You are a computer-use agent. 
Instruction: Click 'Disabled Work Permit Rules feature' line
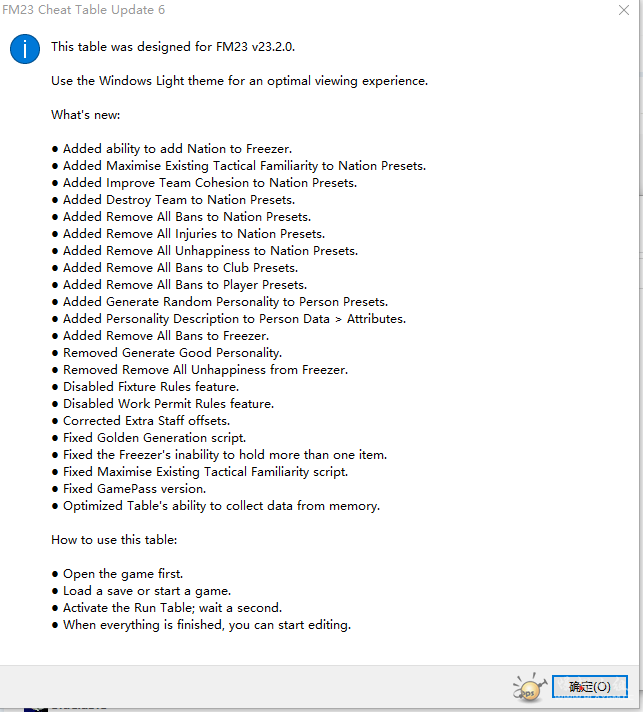pos(168,404)
